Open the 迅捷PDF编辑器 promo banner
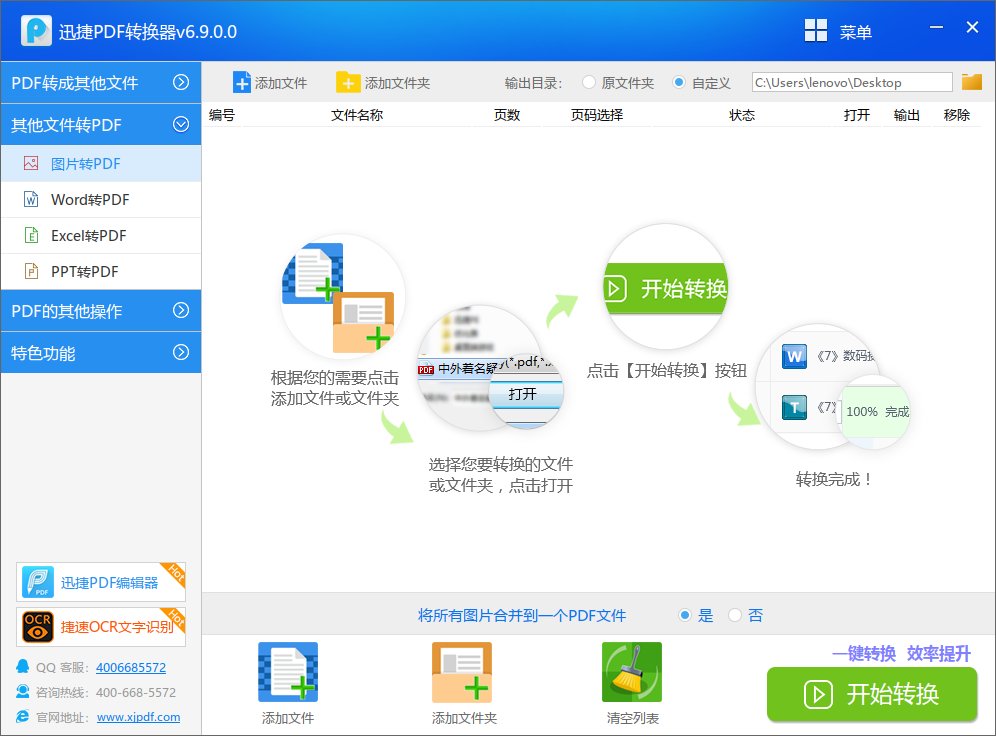Screen dimensions: 996x736 coord(101,582)
